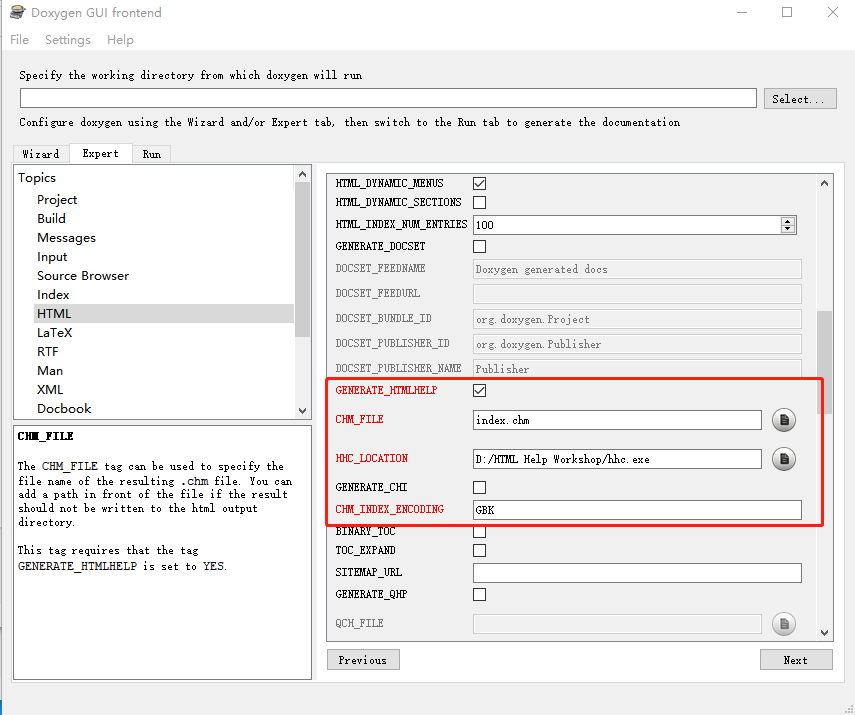This screenshot has width=855, height=715.
Task: Click HTML_INDEX_NUM_ENTRIES value field
Action: 627,225
